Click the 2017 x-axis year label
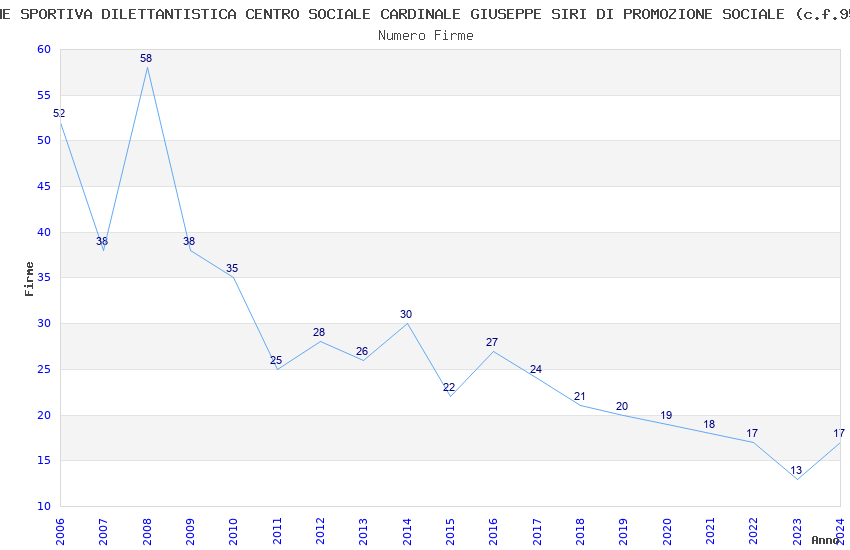Image resolution: width=850 pixels, height=550 pixels. click(537, 531)
